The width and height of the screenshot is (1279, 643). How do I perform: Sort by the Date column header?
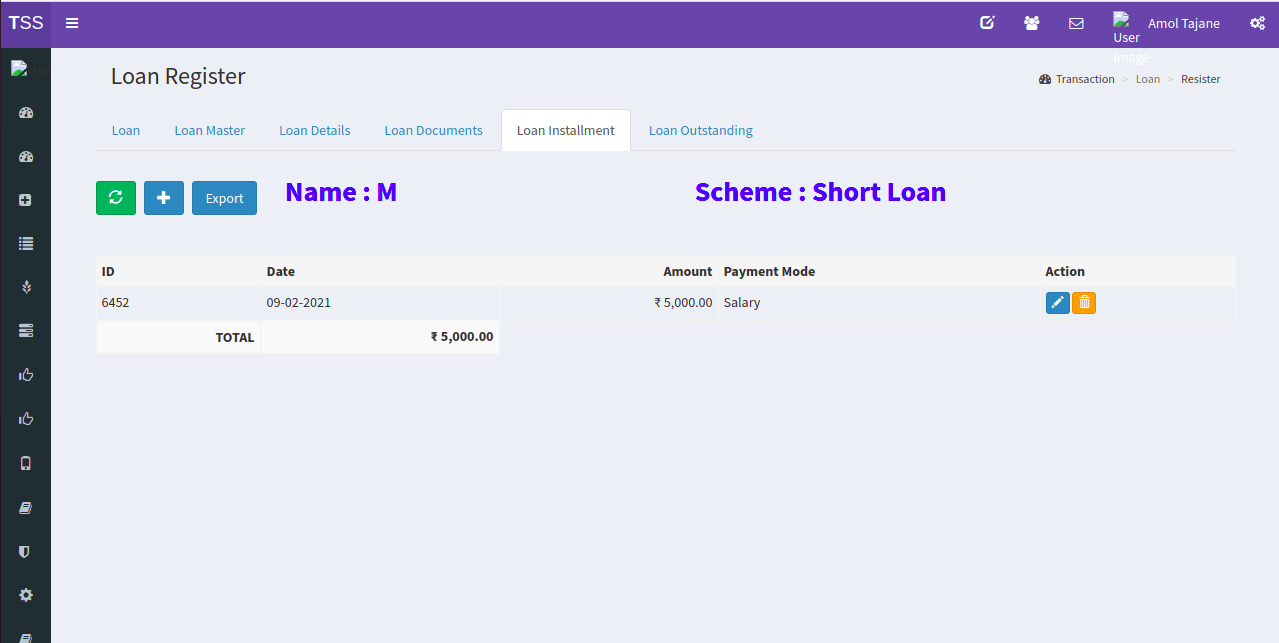tap(281, 271)
